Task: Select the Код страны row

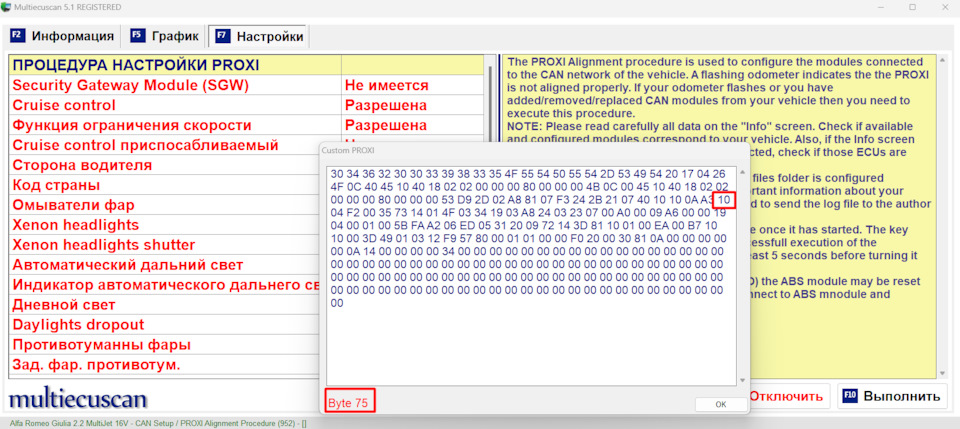Action: click(165, 185)
